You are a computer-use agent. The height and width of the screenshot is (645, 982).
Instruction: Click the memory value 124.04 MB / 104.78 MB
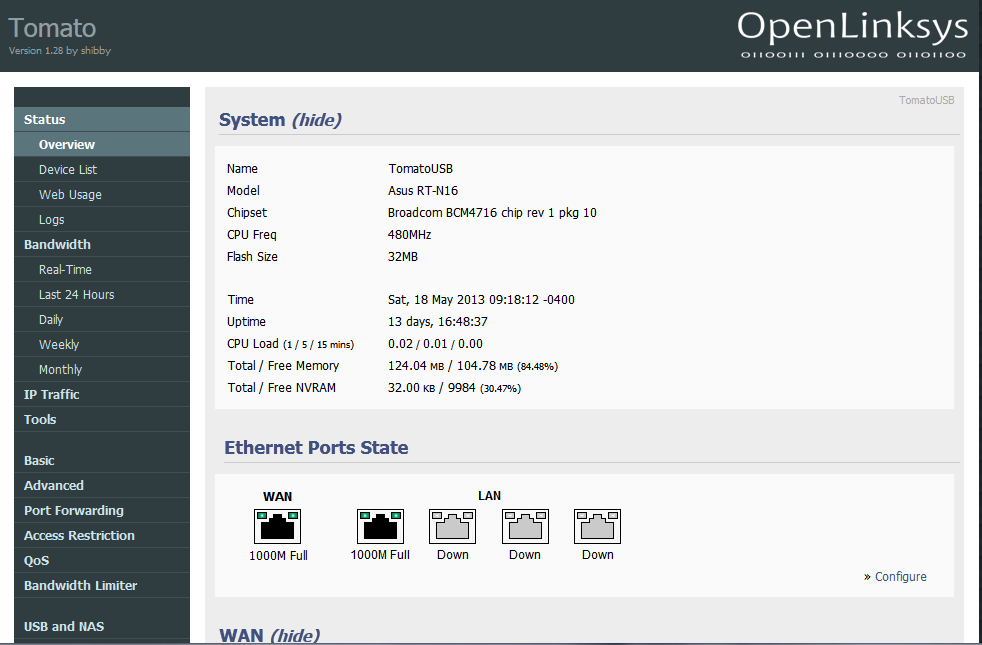point(473,366)
